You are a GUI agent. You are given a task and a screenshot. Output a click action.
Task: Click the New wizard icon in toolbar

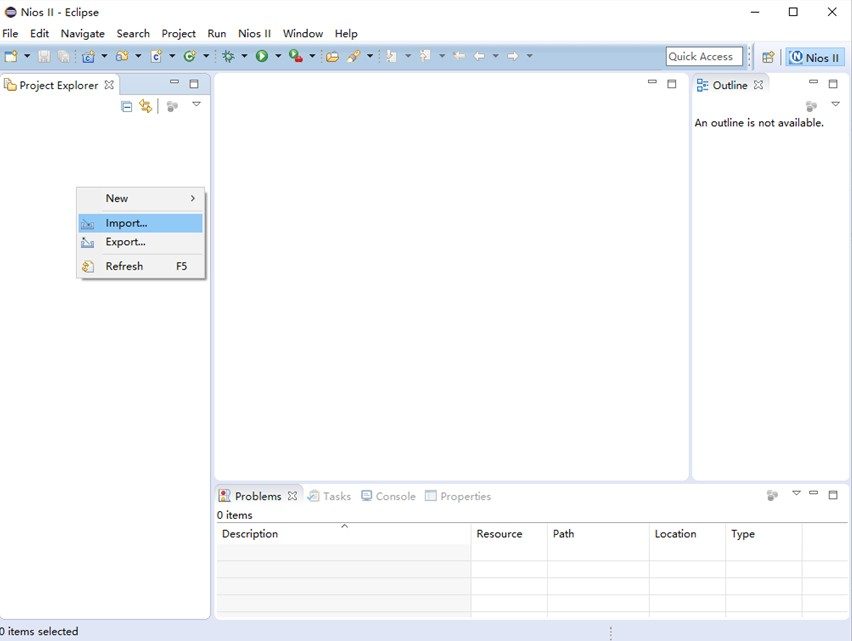(11, 57)
